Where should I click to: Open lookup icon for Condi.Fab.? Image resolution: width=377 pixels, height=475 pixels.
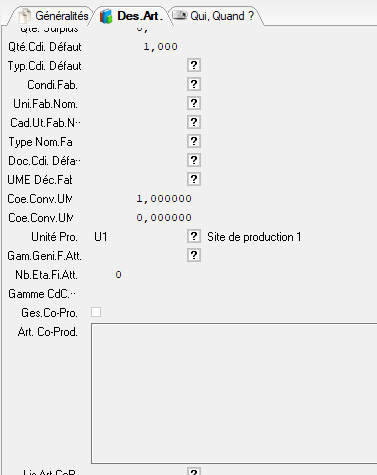194,84
